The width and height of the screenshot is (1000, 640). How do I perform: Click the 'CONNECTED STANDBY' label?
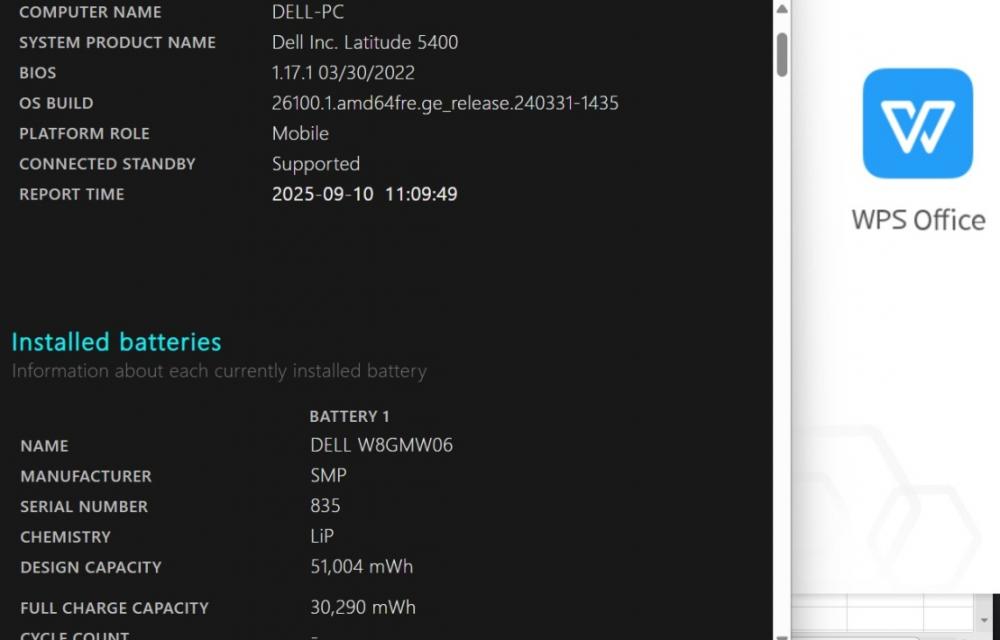coord(107,164)
